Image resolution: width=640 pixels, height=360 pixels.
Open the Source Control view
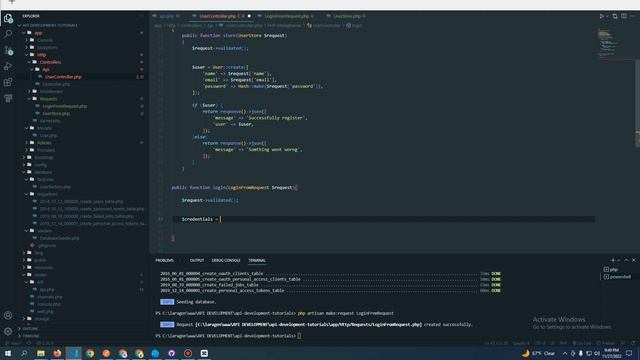click(8, 50)
